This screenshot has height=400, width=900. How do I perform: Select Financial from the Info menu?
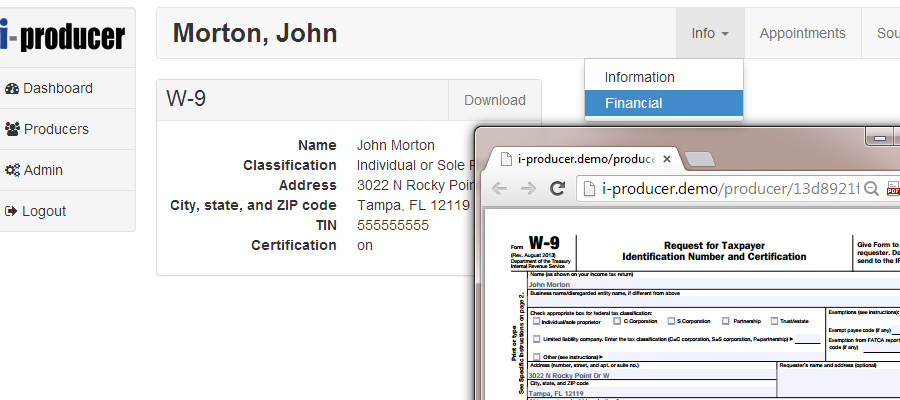click(663, 103)
